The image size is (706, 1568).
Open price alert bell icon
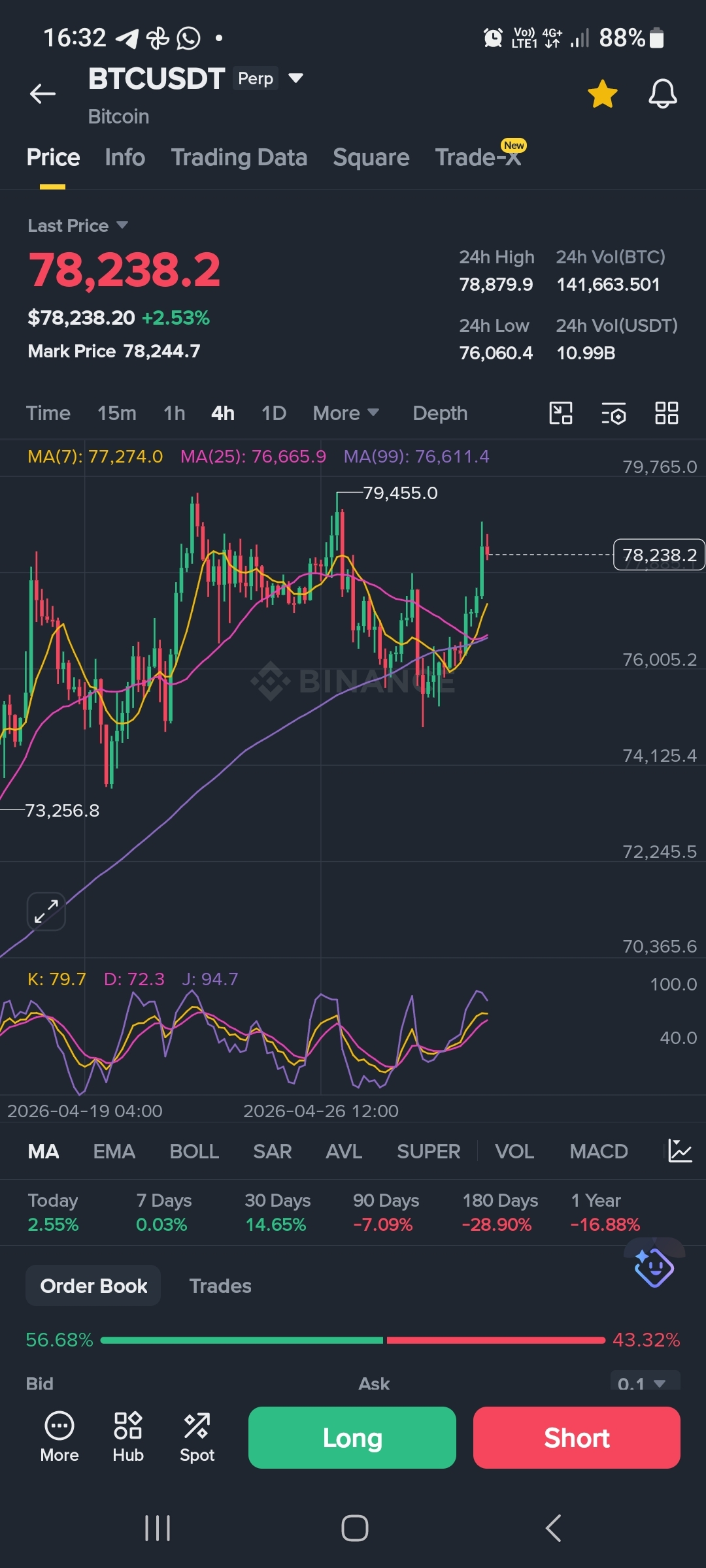pos(662,94)
